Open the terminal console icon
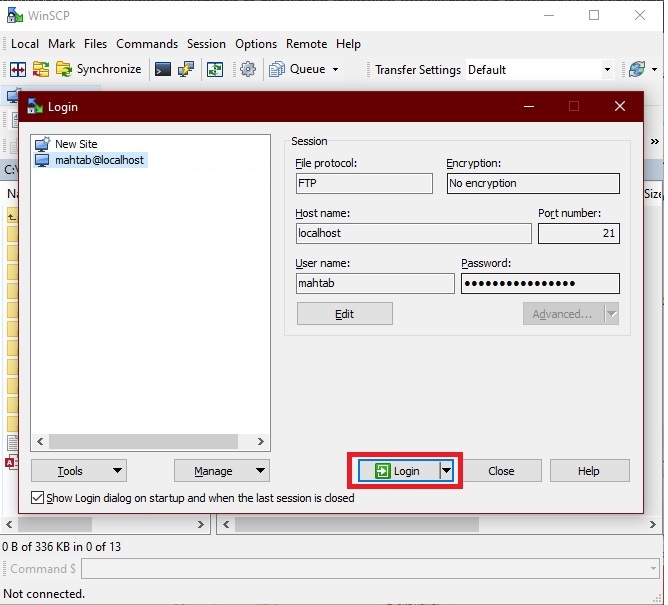 162,69
